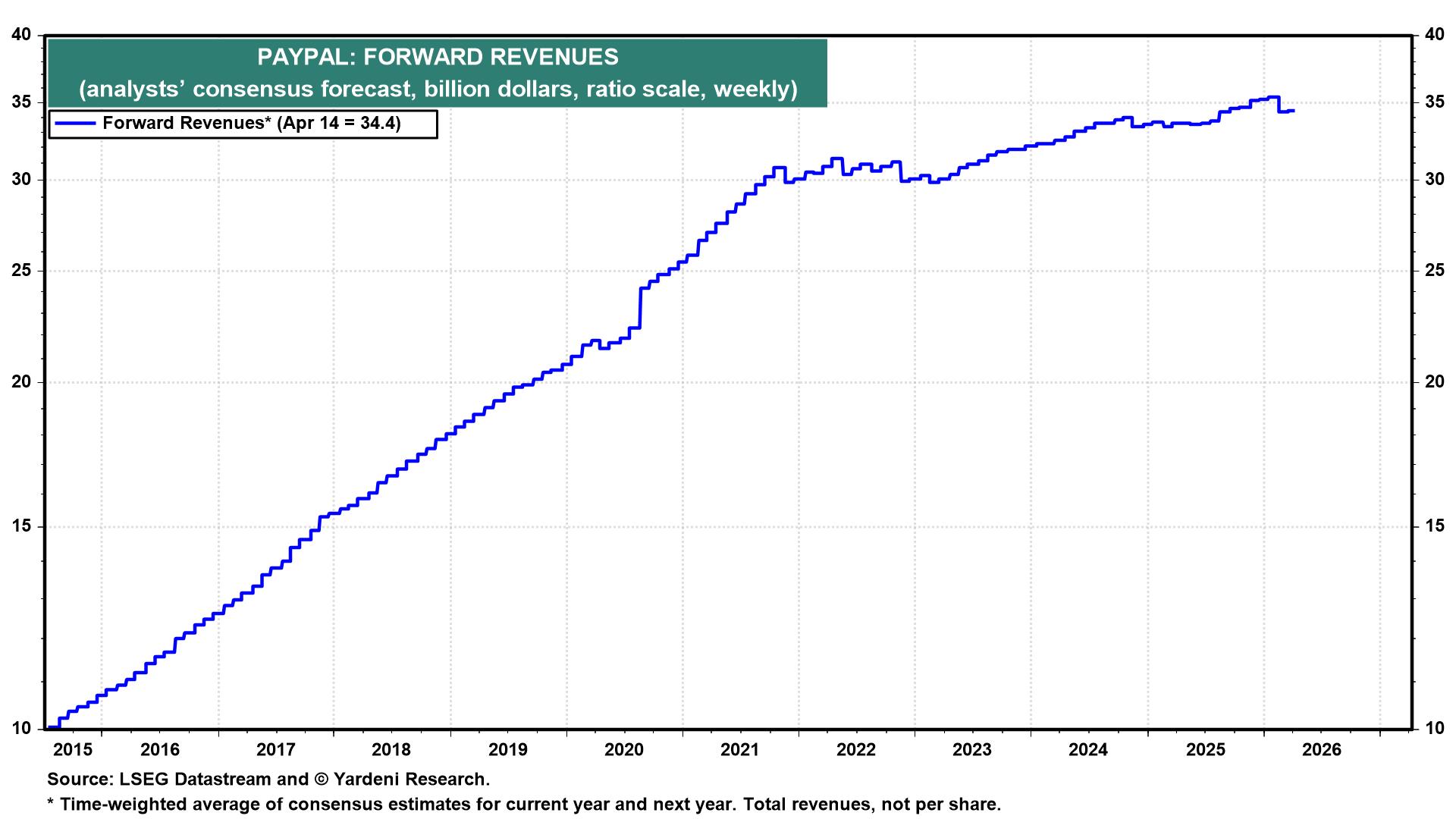Image resolution: width=1456 pixels, height=819 pixels.
Task: Click the left y-axis value 40
Action: tap(22, 35)
